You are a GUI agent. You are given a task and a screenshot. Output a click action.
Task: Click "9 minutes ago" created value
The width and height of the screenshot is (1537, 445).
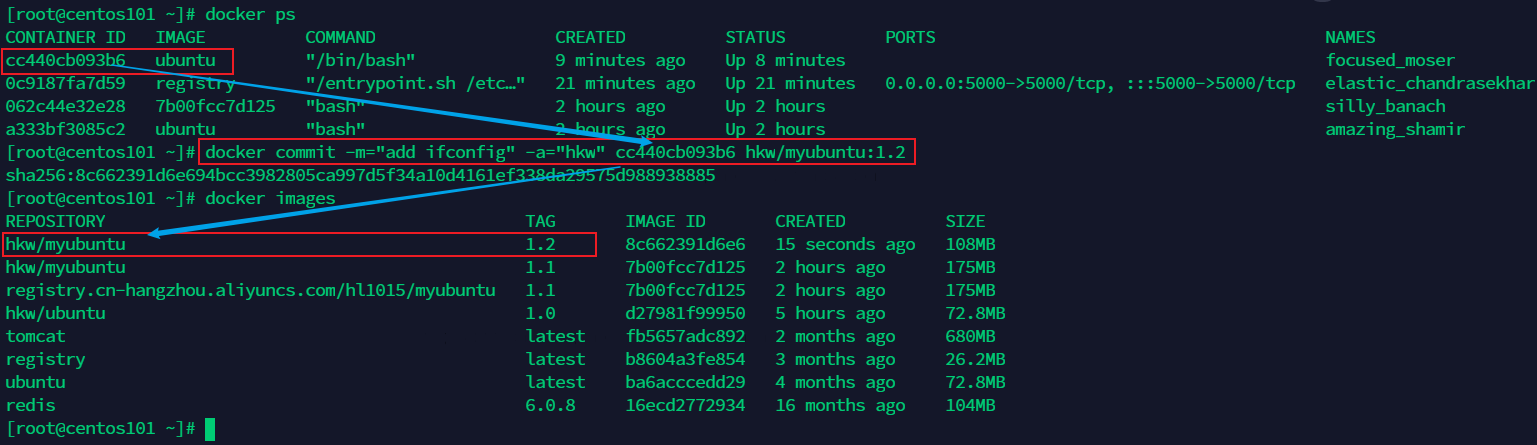[620, 60]
